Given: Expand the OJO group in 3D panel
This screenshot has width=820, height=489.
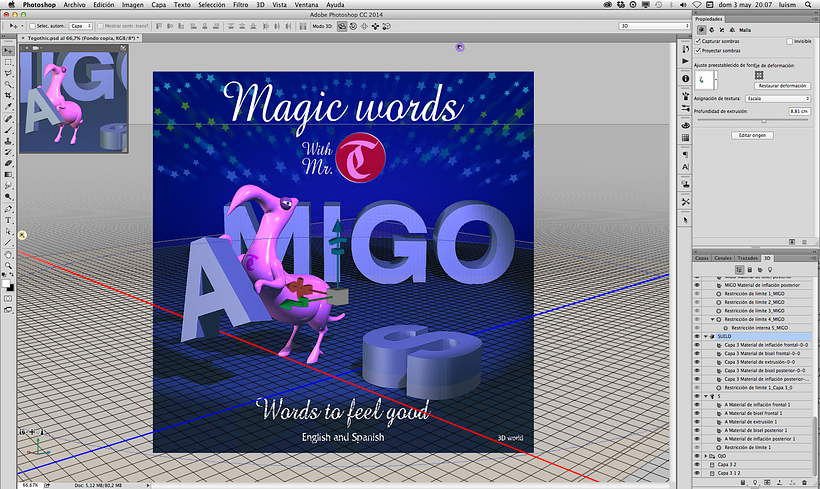Looking at the screenshot, I should point(707,455).
